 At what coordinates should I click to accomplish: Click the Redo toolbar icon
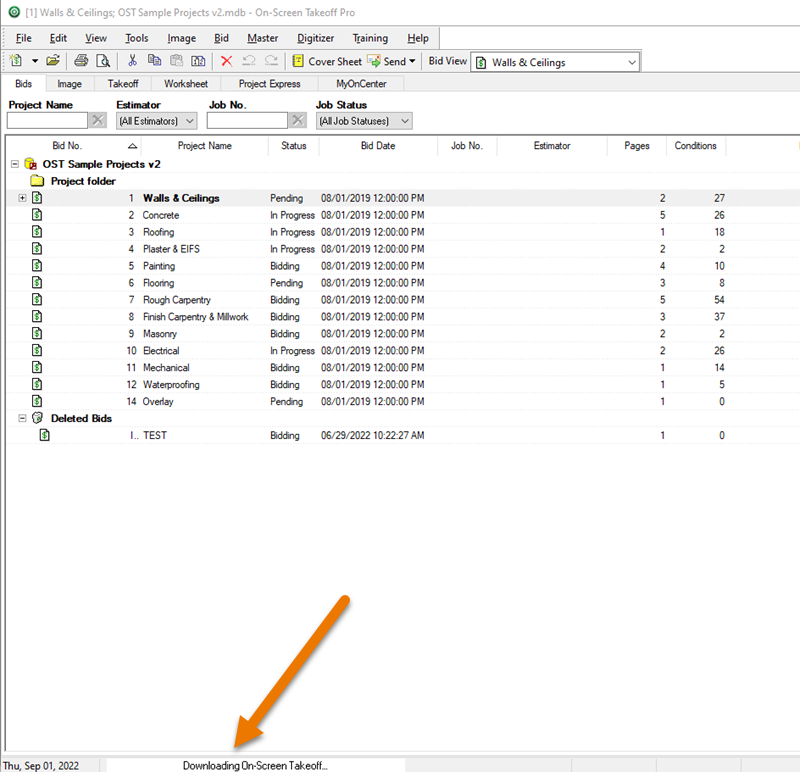pos(271,61)
